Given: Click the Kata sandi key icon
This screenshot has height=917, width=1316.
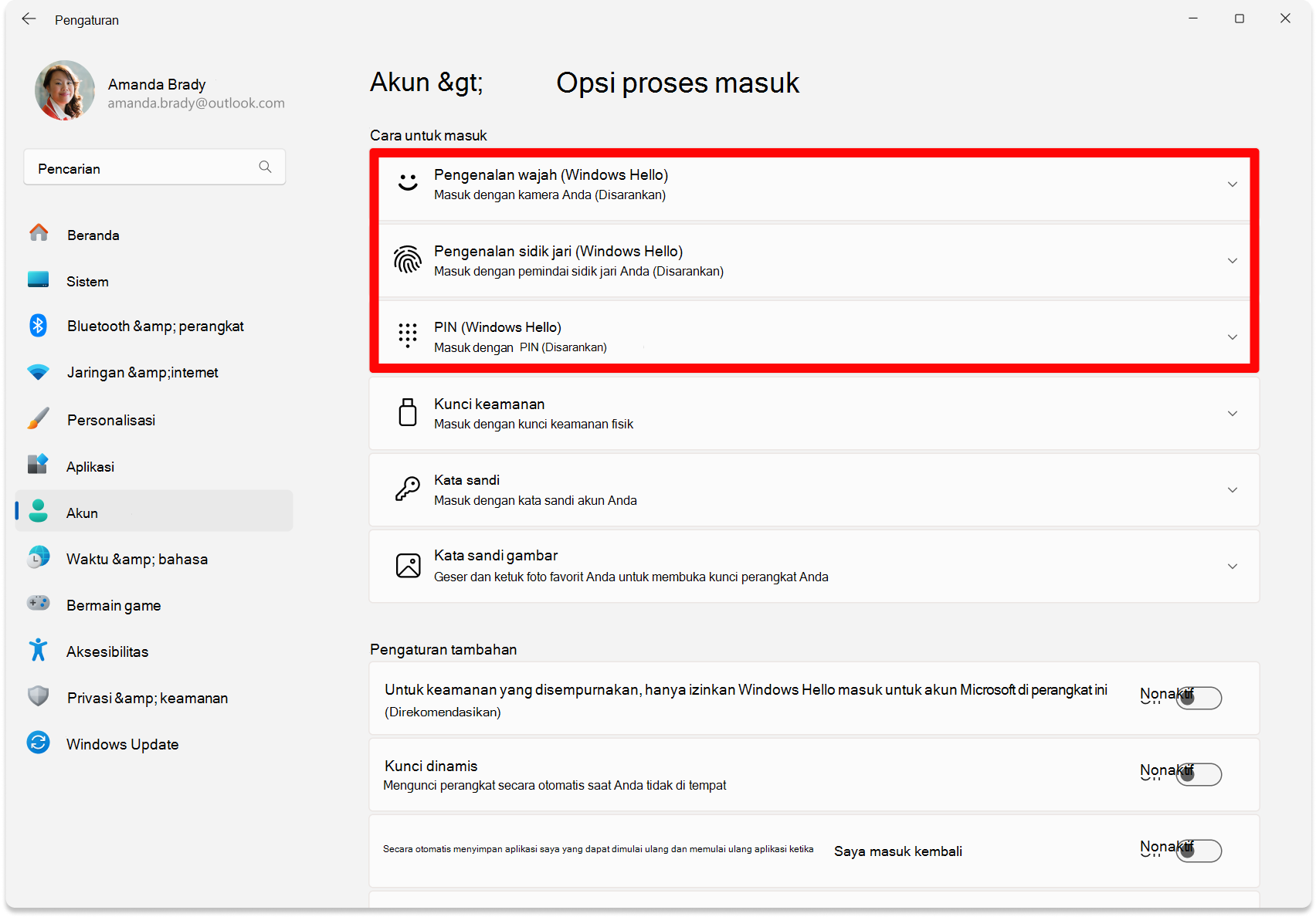Looking at the screenshot, I should (408, 489).
